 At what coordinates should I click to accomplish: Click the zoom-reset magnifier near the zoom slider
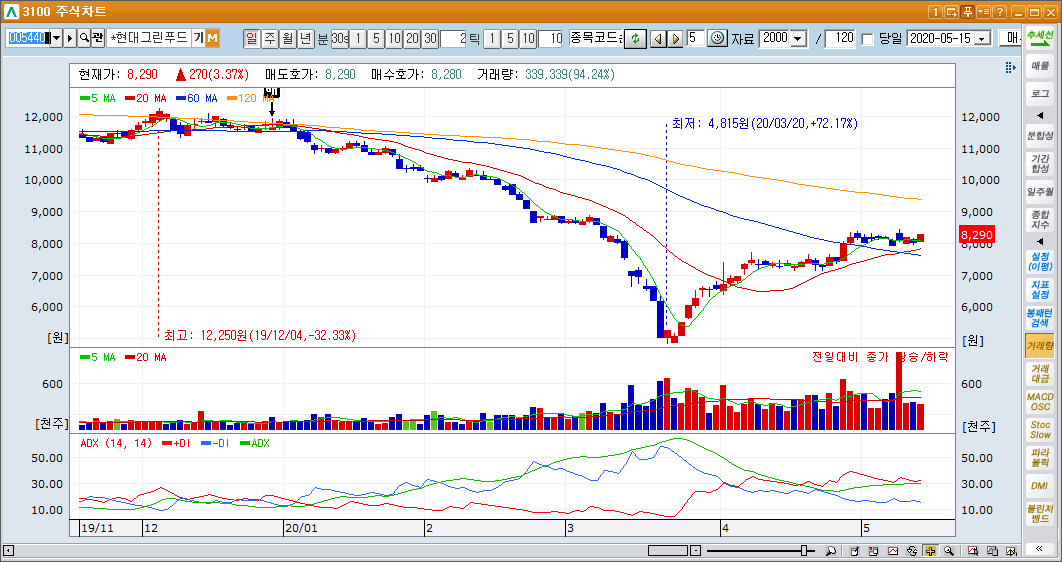pyautogui.click(x=830, y=551)
